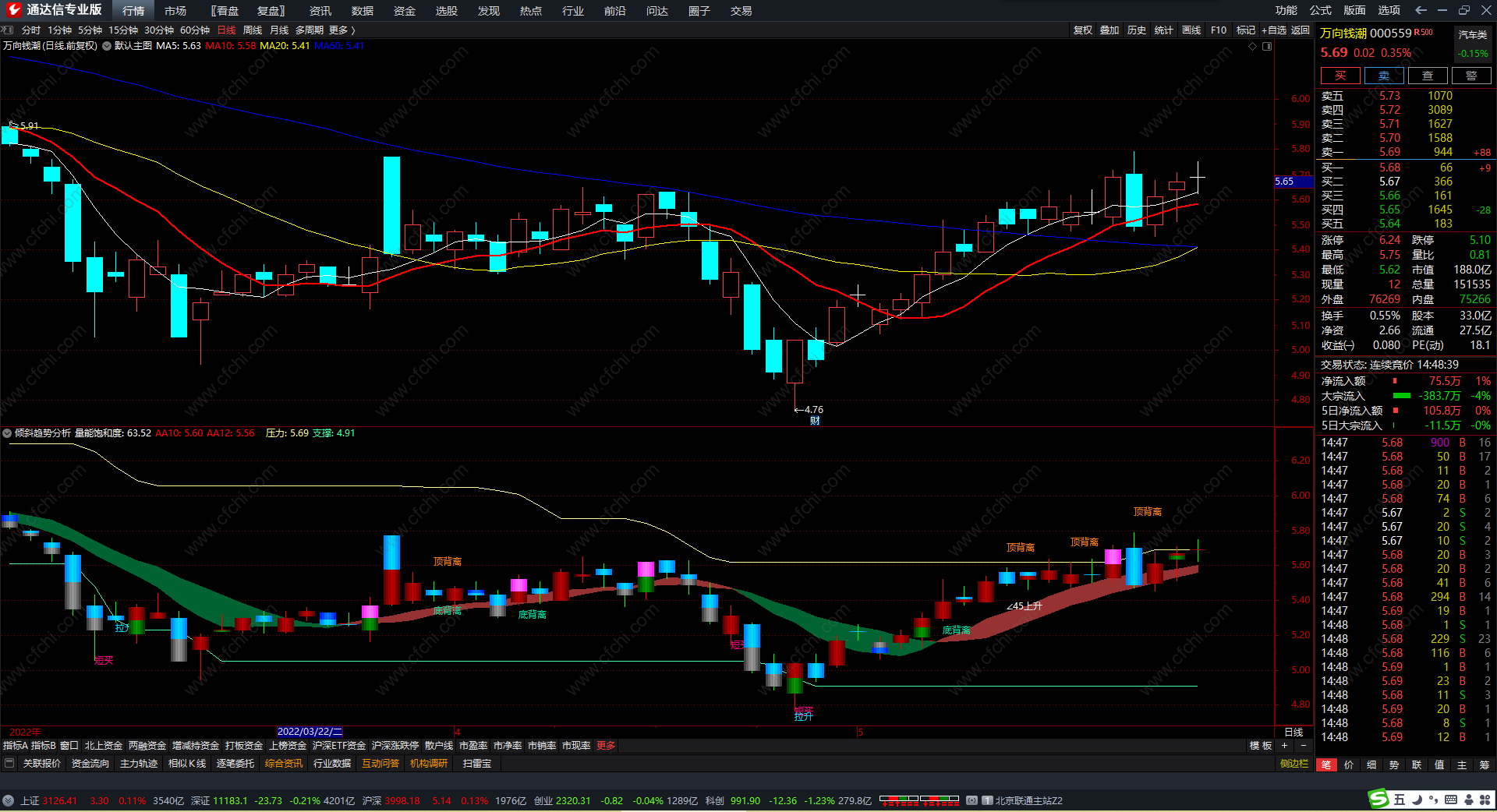This screenshot has height=812, width=1497.
Task: Click the connection status icon before 北京联通主站Z2
Action: [x=971, y=800]
